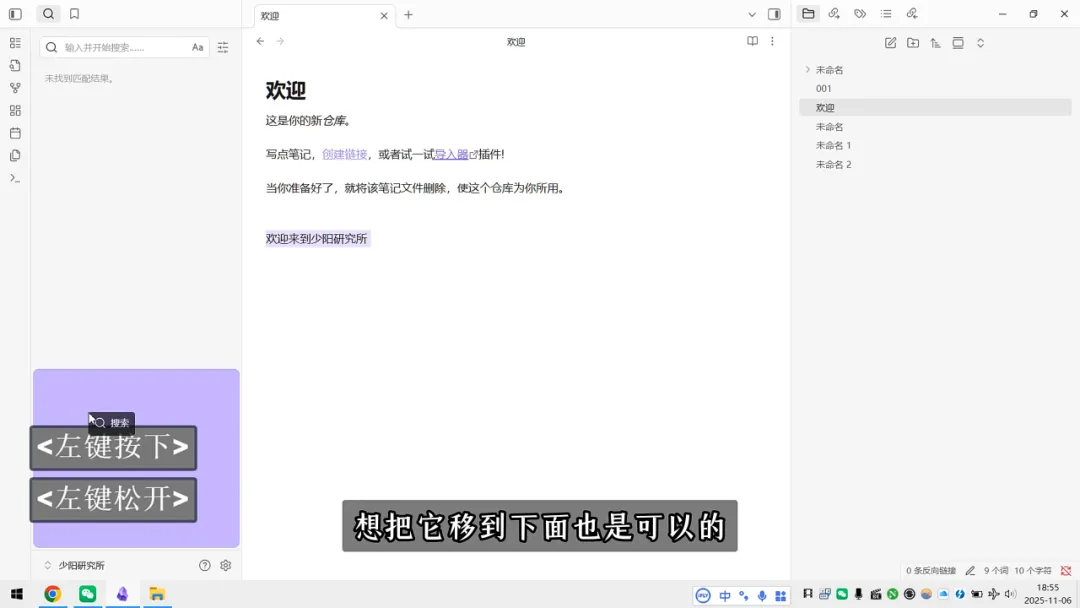The height and width of the screenshot is (608, 1080).
Task: Toggle reading view on the 欢迎 note
Action: click(x=751, y=41)
